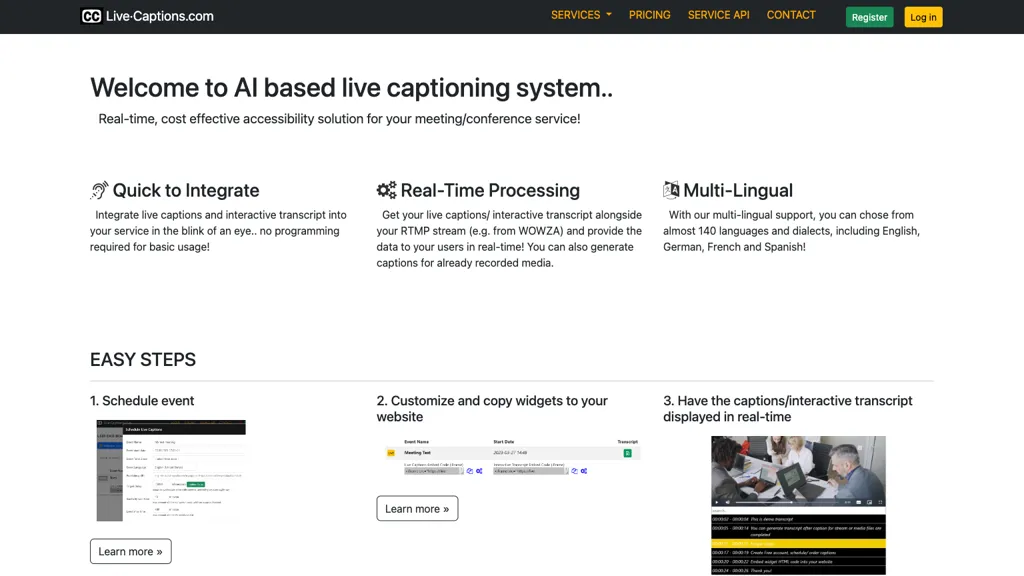
Task: Click the CC logo icon in the navbar
Action: (x=91, y=16)
